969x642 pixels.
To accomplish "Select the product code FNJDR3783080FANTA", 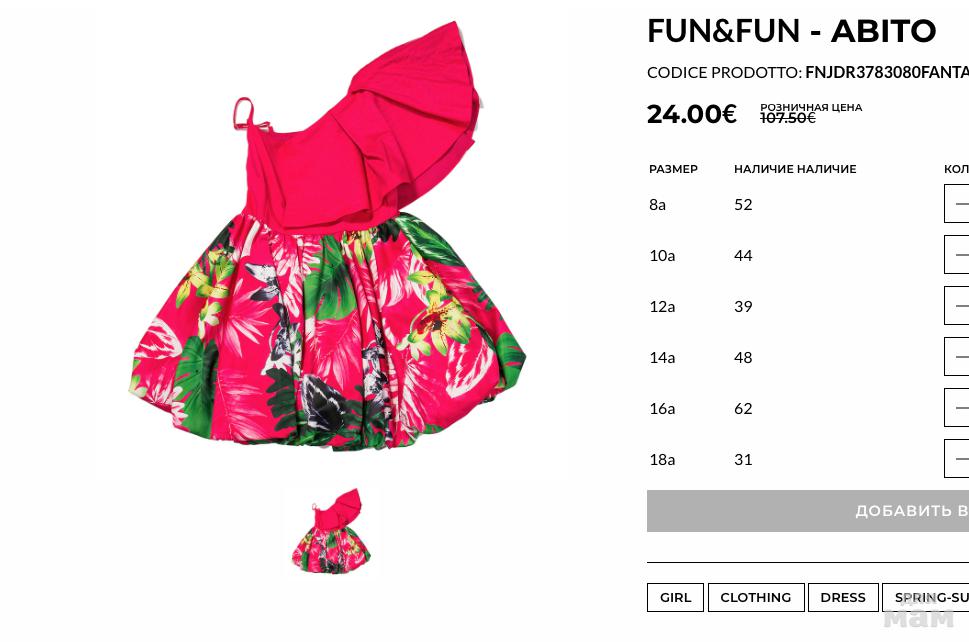I will coord(887,72).
